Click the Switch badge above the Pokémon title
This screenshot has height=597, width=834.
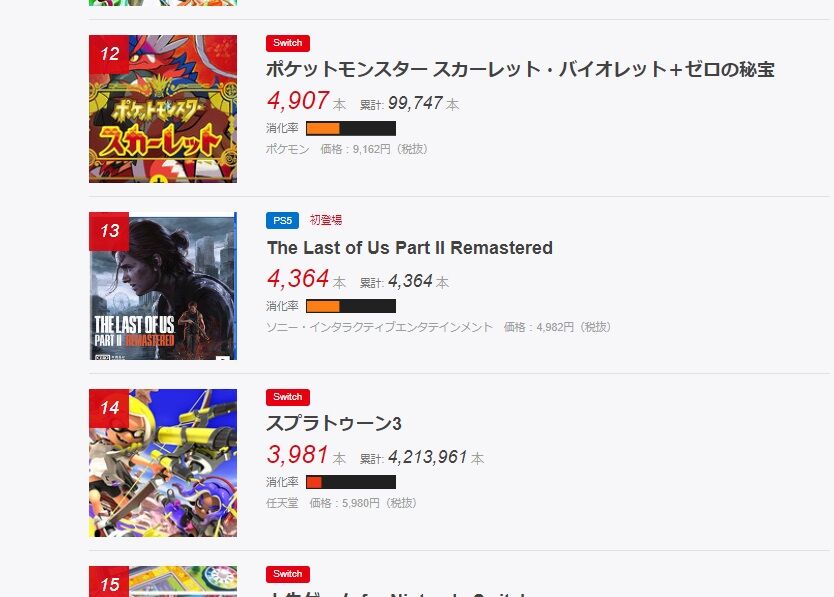click(288, 43)
